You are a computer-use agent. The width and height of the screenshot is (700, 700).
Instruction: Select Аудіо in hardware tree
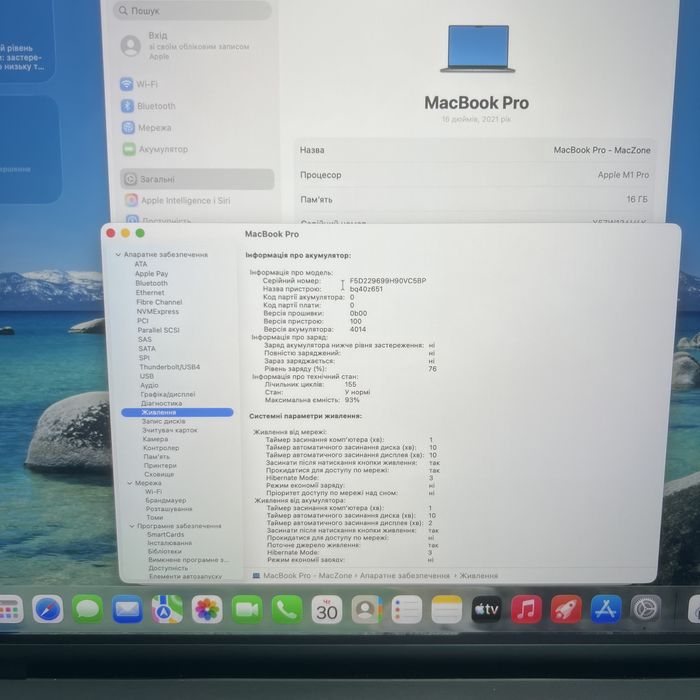(x=149, y=385)
